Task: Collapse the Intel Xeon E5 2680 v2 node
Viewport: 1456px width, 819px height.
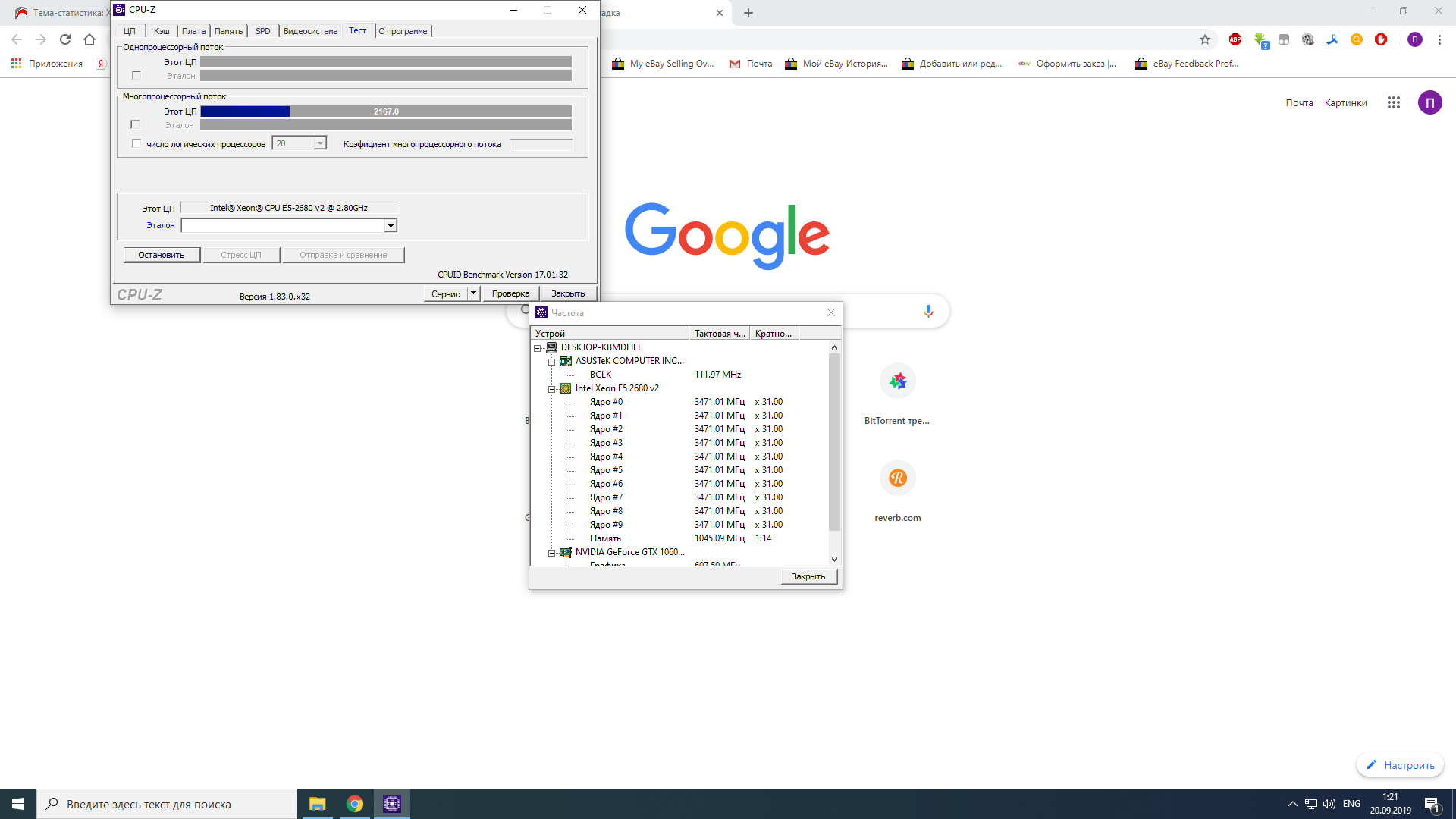Action: [552, 389]
